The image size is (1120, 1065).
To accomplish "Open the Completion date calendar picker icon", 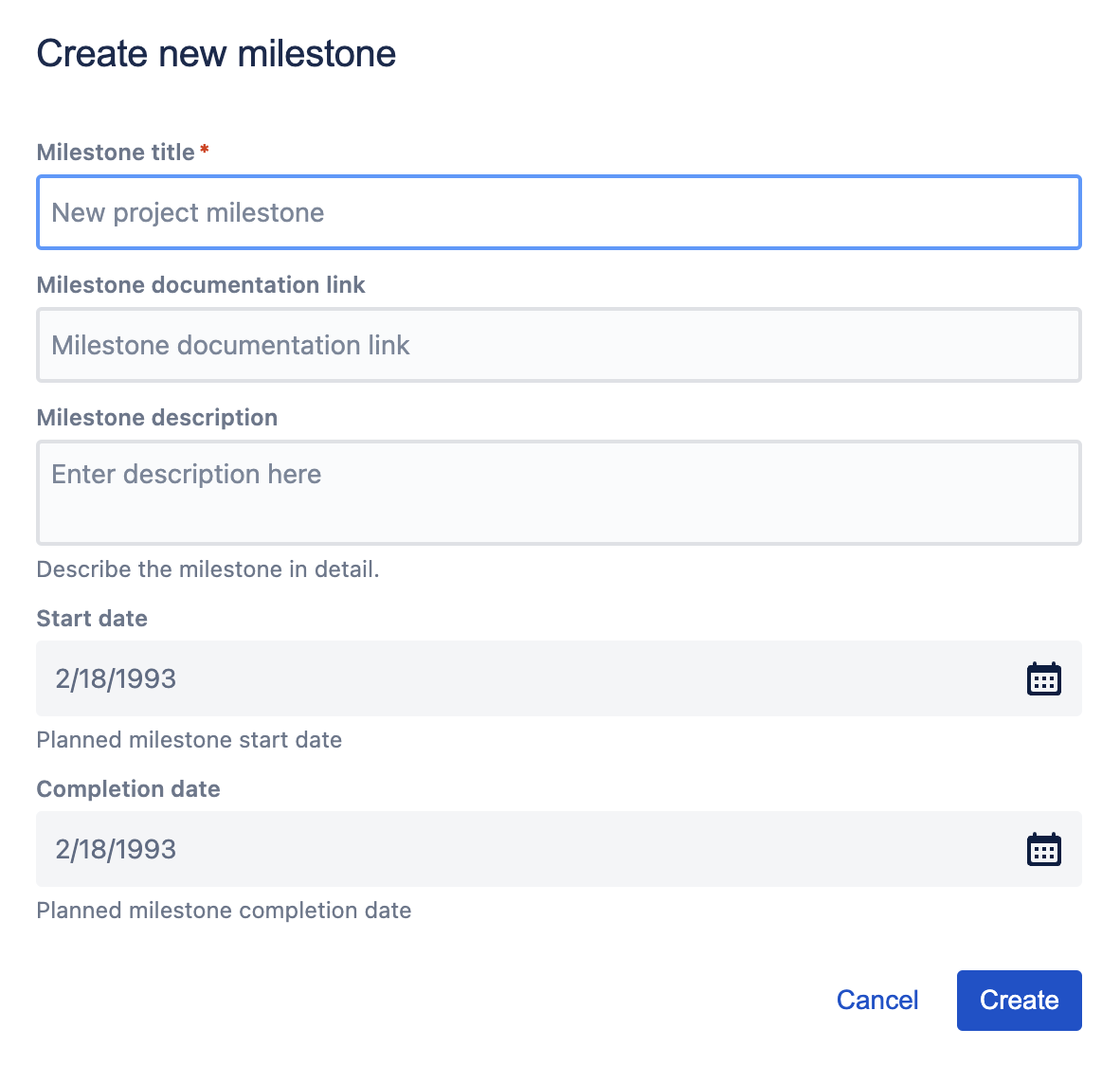I will 1043,849.
